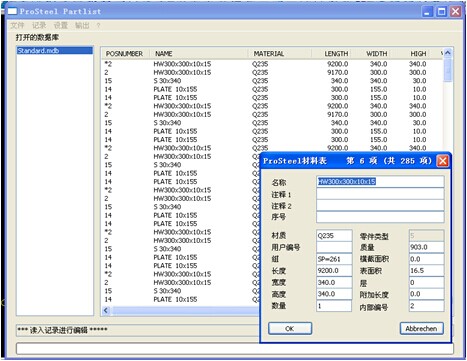Click the horizontal scroll-left arrow
This screenshot has width=467, height=361.
coord(106,311)
